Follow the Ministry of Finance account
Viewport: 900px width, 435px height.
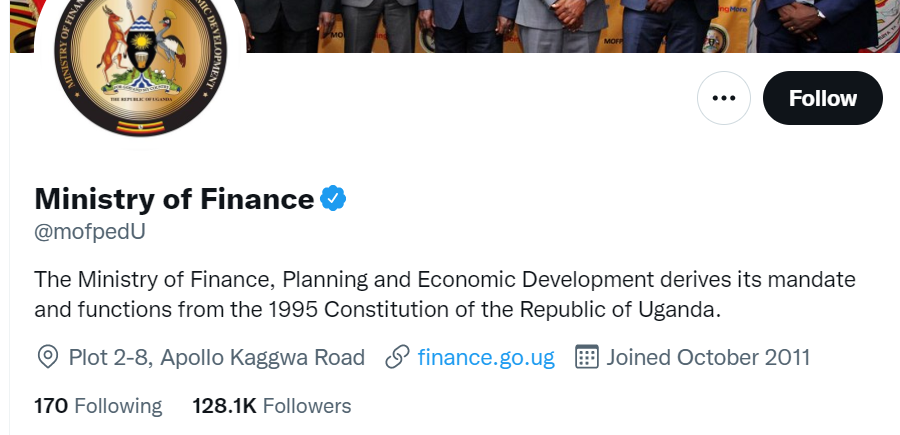click(822, 98)
